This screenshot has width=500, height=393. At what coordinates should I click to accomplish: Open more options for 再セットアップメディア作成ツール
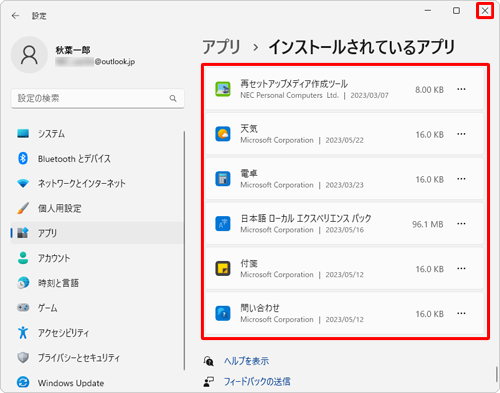pos(461,89)
